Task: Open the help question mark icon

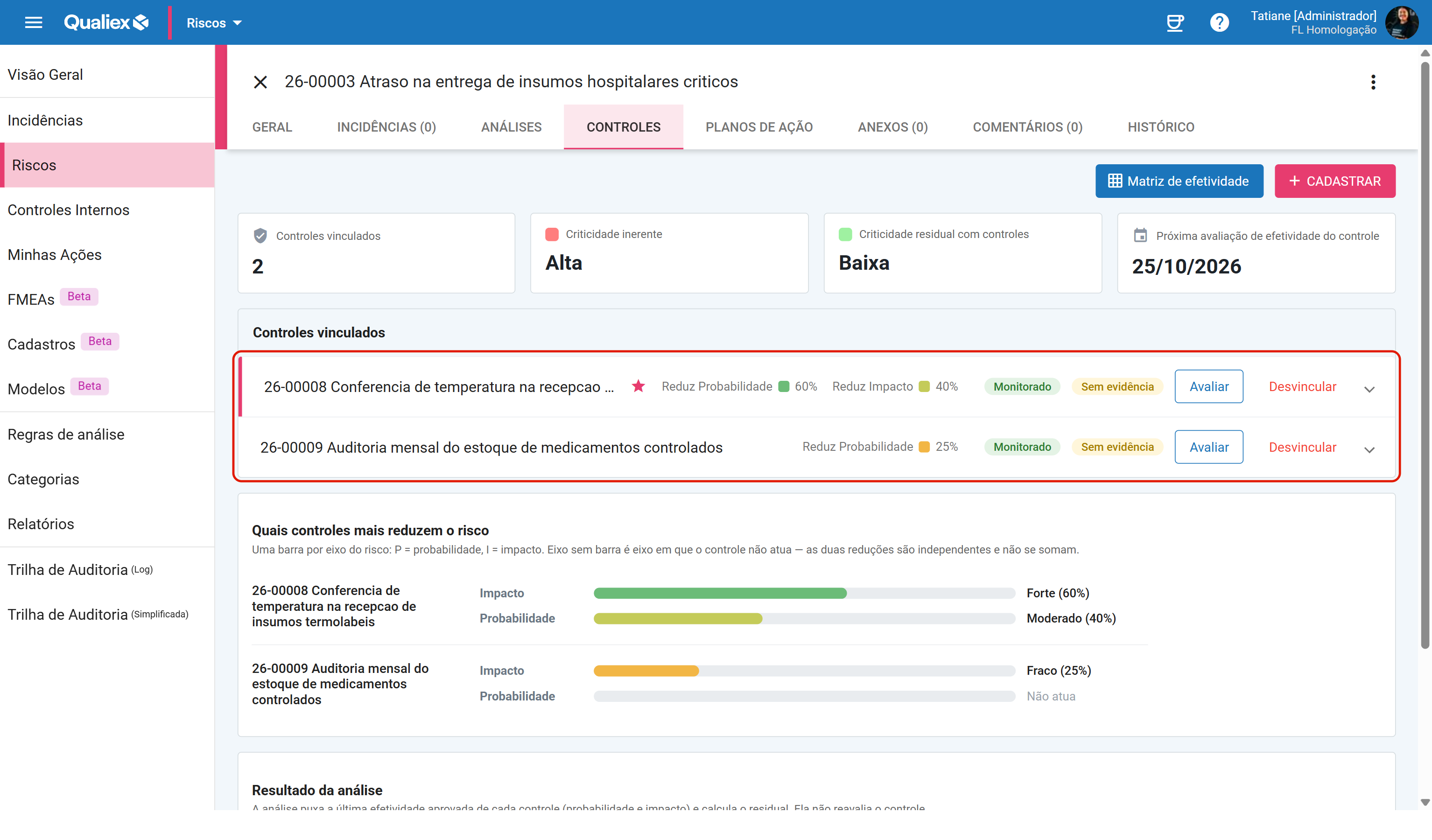Action: point(1219,23)
